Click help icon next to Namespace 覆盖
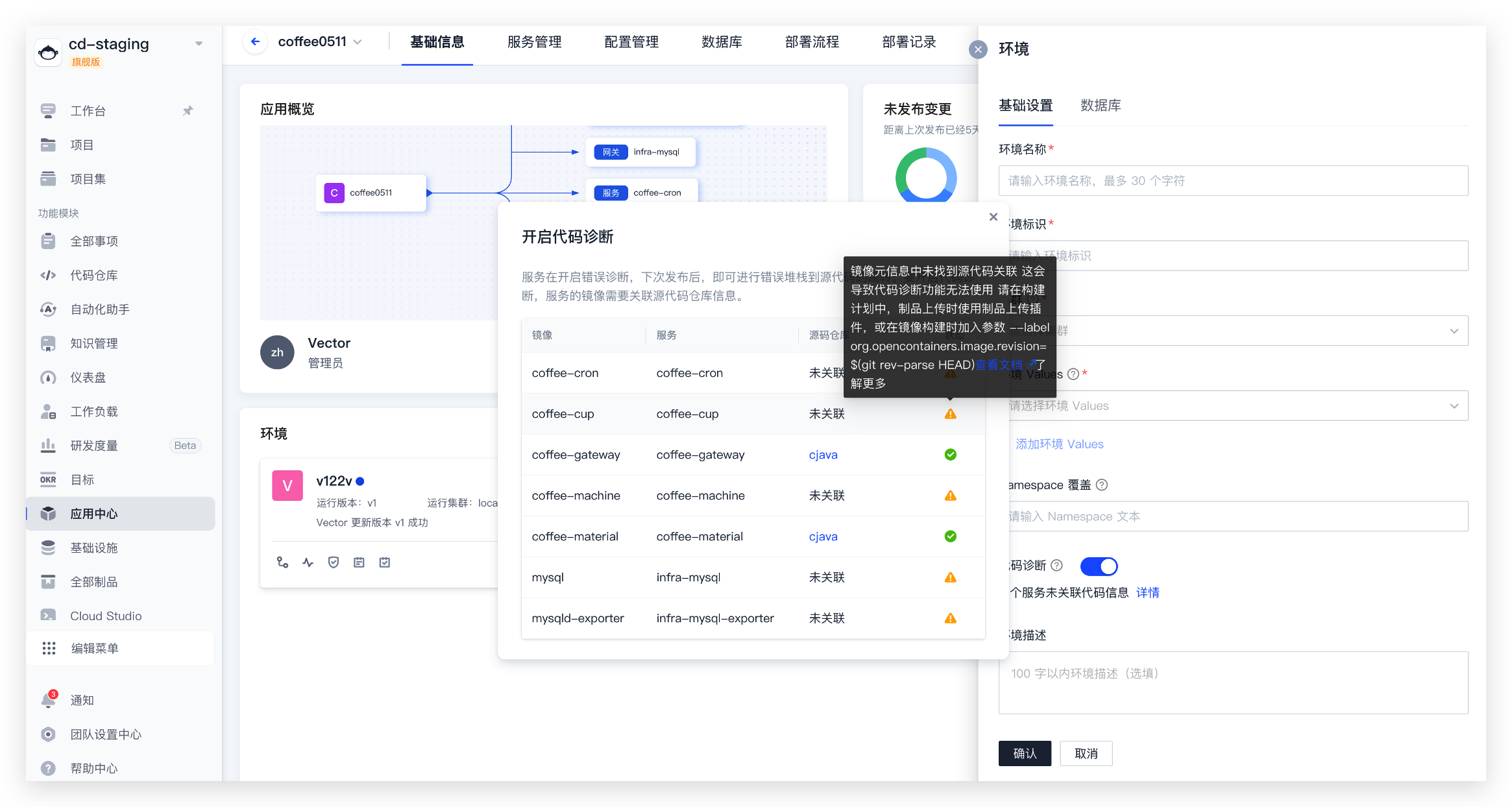 pos(1101,485)
